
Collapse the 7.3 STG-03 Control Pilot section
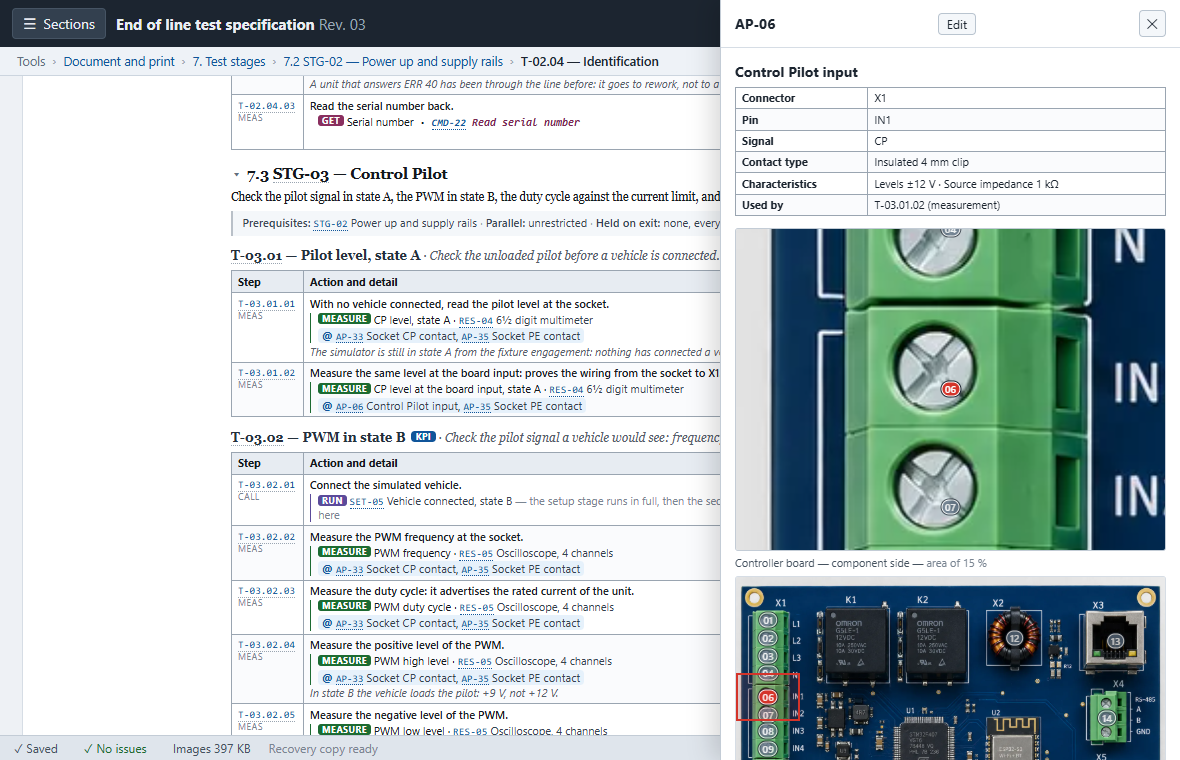coord(236,175)
